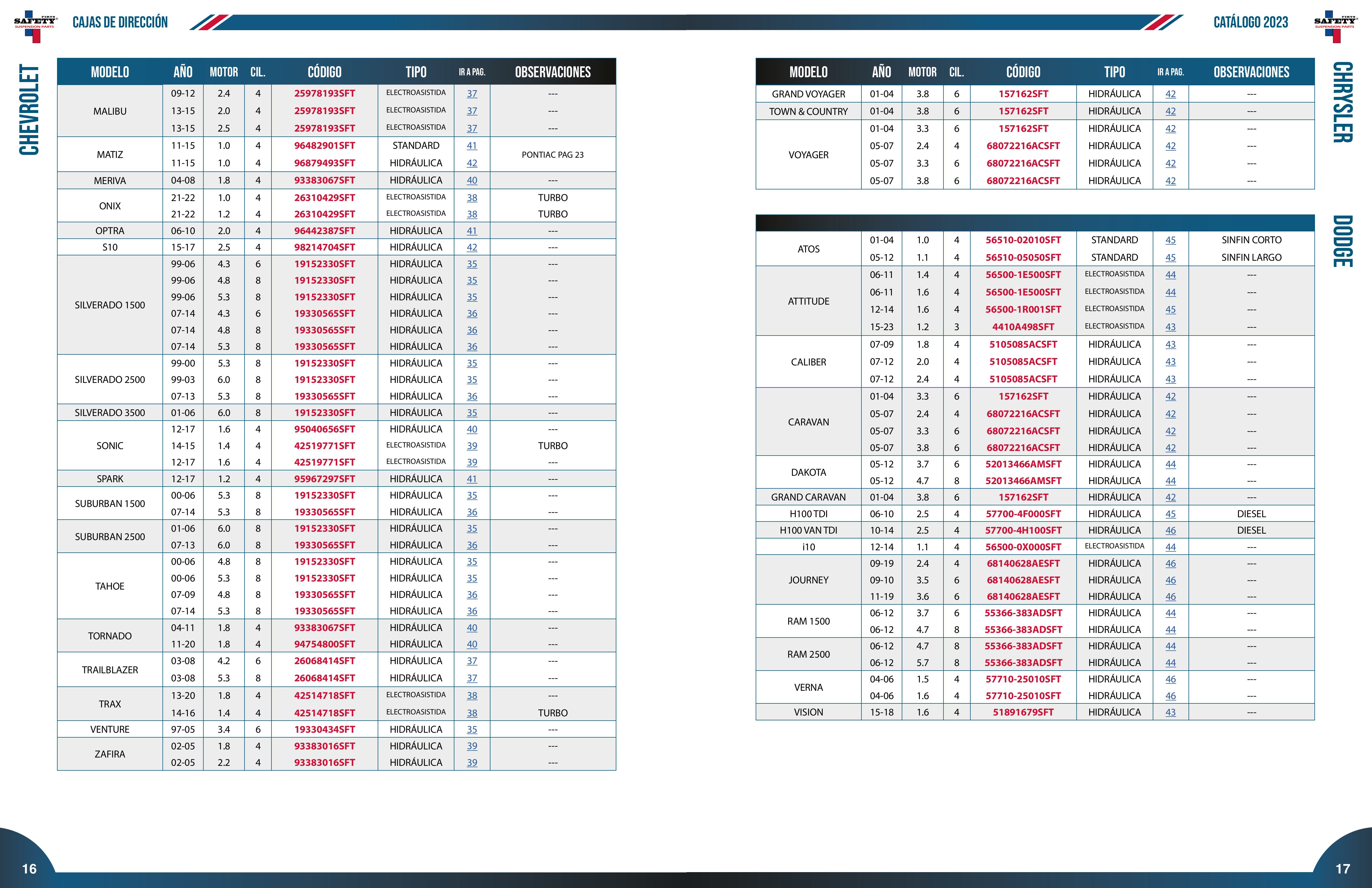Click code 19330434SFT in the VENTURE row
Viewport: 1372px width, 888px height.
click(x=324, y=730)
